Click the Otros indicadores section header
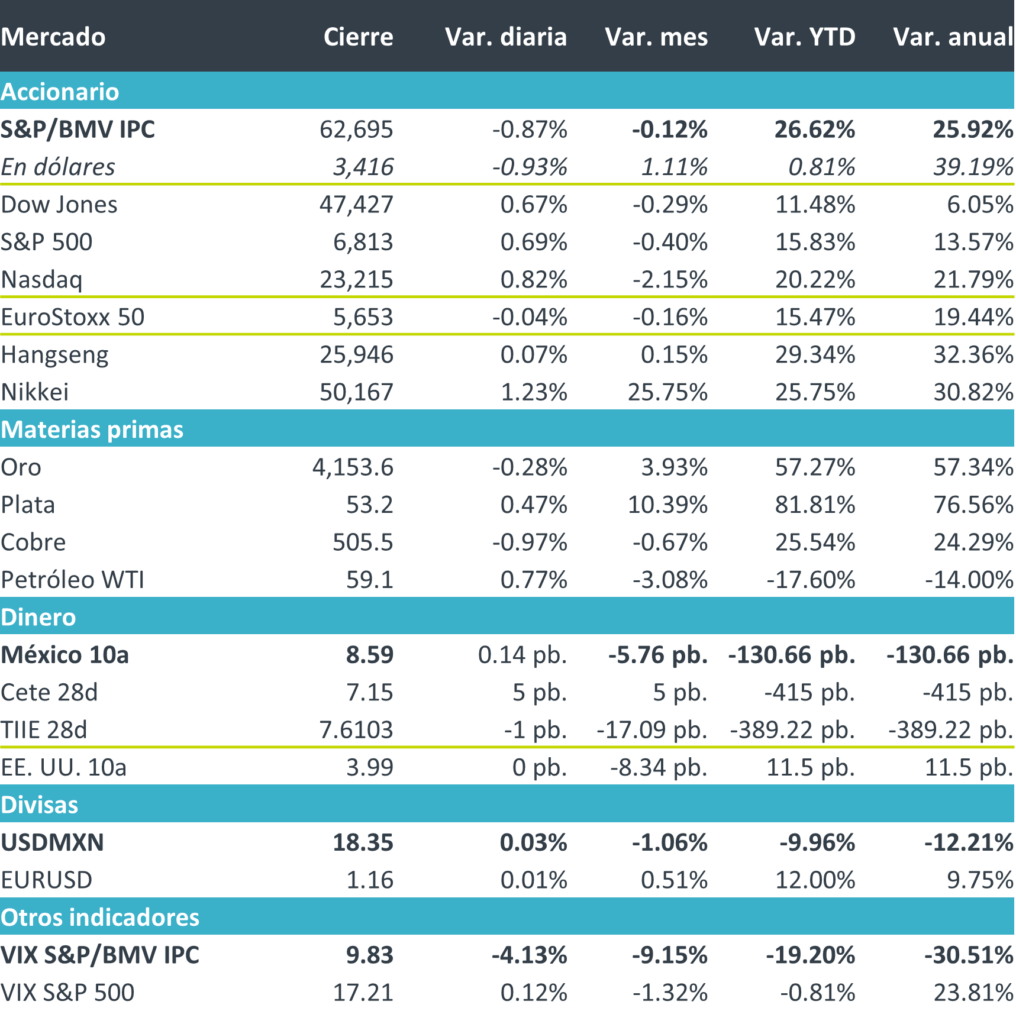 pyautogui.click(x=100, y=917)
